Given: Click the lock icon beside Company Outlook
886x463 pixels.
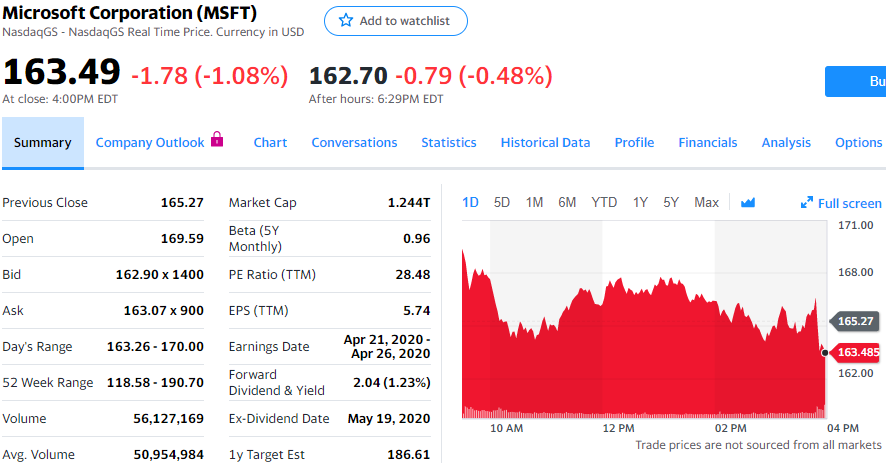Looking at the screenshot, I should tap(217, 141).
